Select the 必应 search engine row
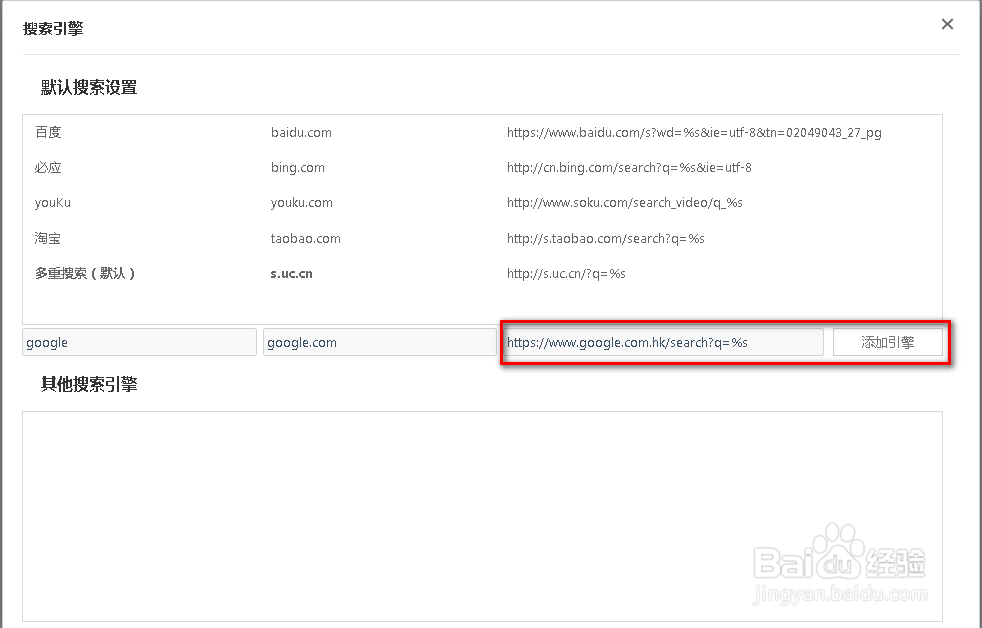Image resolution: width=982 pixels, height=628 pixels. [482, 168]
